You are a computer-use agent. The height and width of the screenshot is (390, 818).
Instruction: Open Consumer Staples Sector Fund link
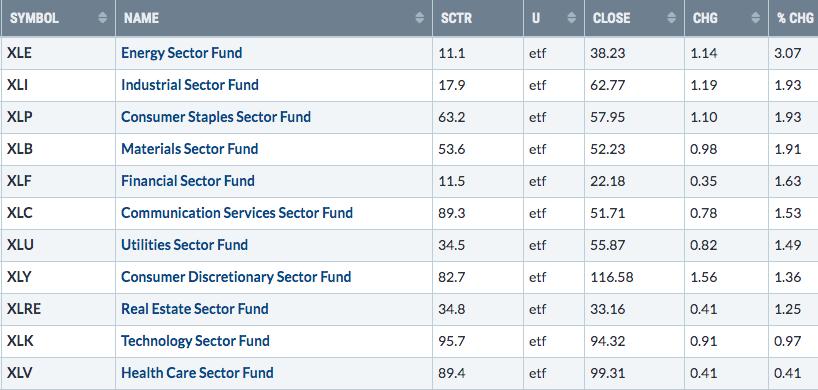coord(216,117)
